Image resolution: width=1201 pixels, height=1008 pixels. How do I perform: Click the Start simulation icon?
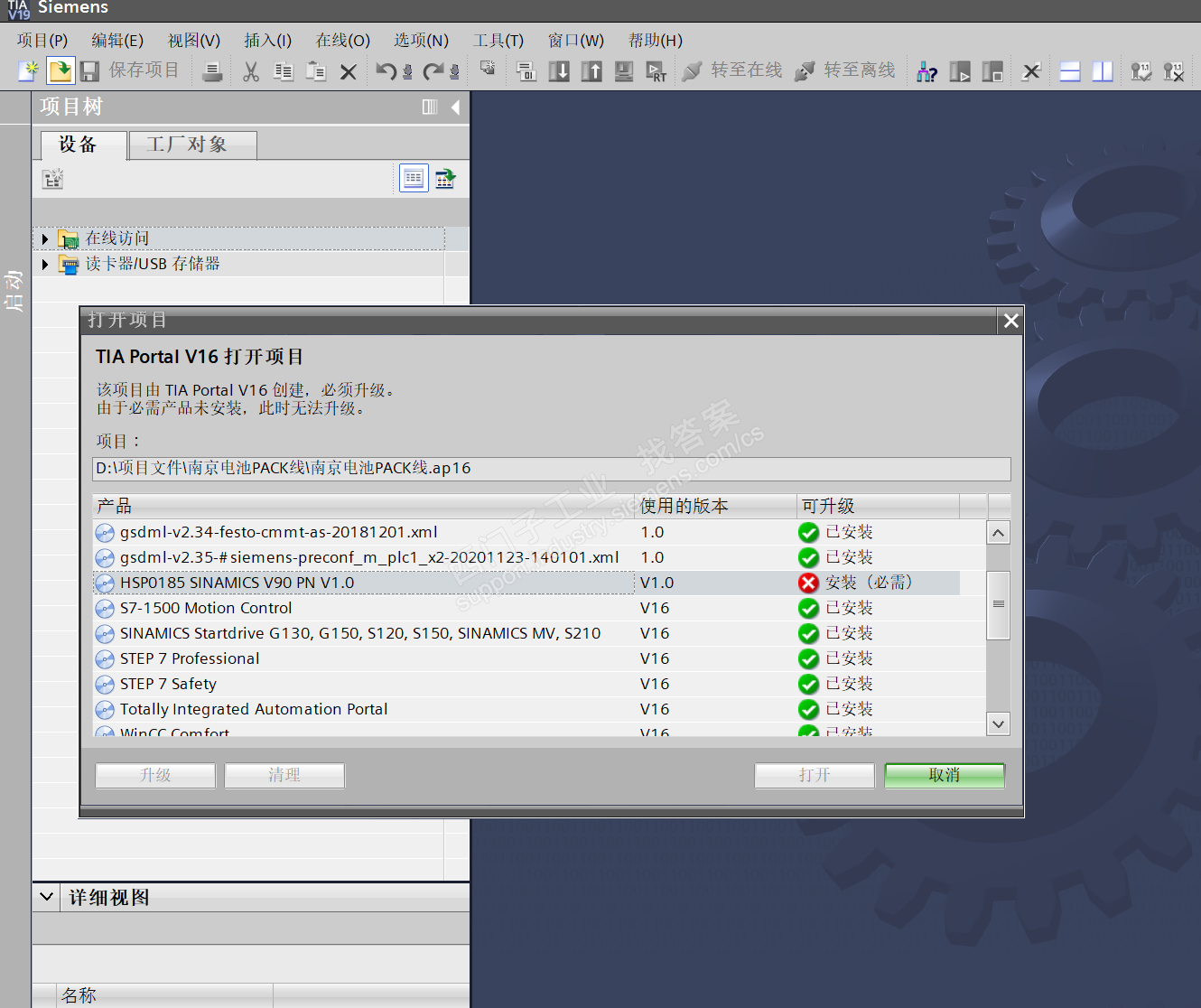coord(624,71)
